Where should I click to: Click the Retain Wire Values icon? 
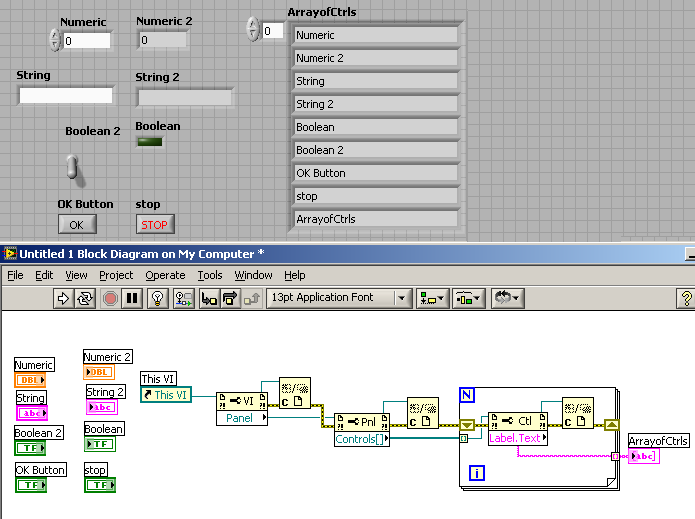[x=183, y=298]
